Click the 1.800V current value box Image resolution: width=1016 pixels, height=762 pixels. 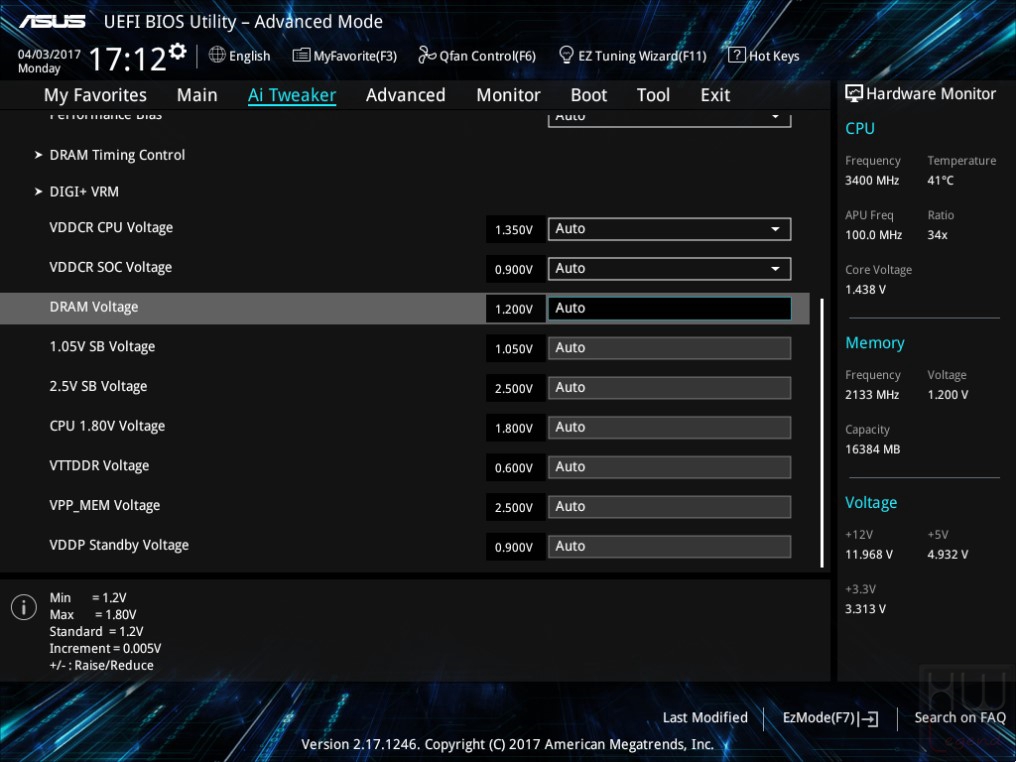pyautogui.click(x=514, y=428)
